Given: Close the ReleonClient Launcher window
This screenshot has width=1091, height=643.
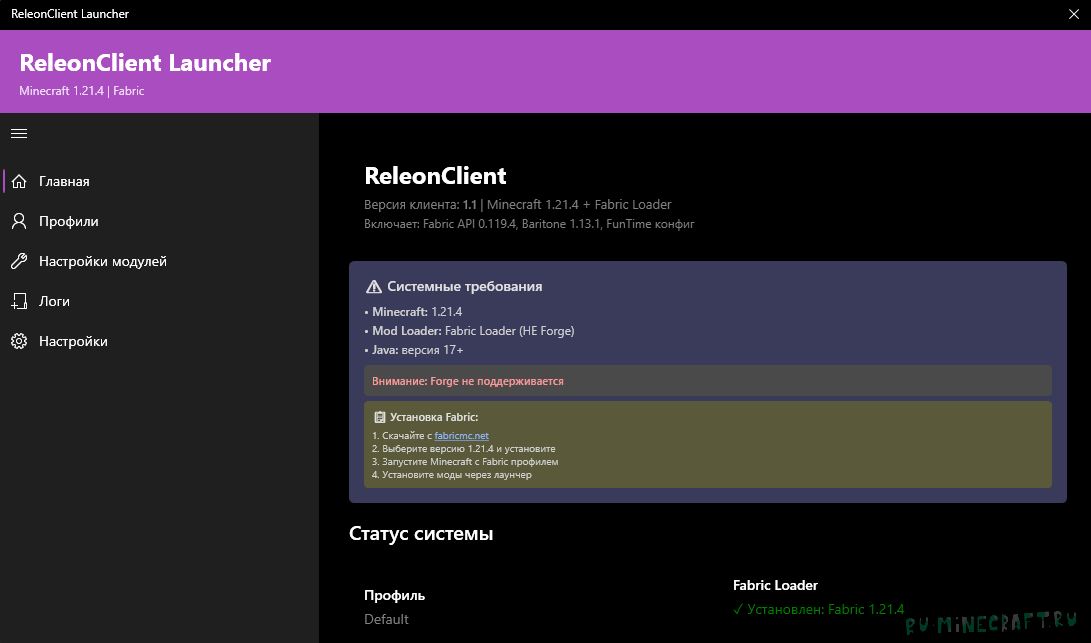Looking at the screenshot, I should pyautogui.click(x=1074, y=14).
